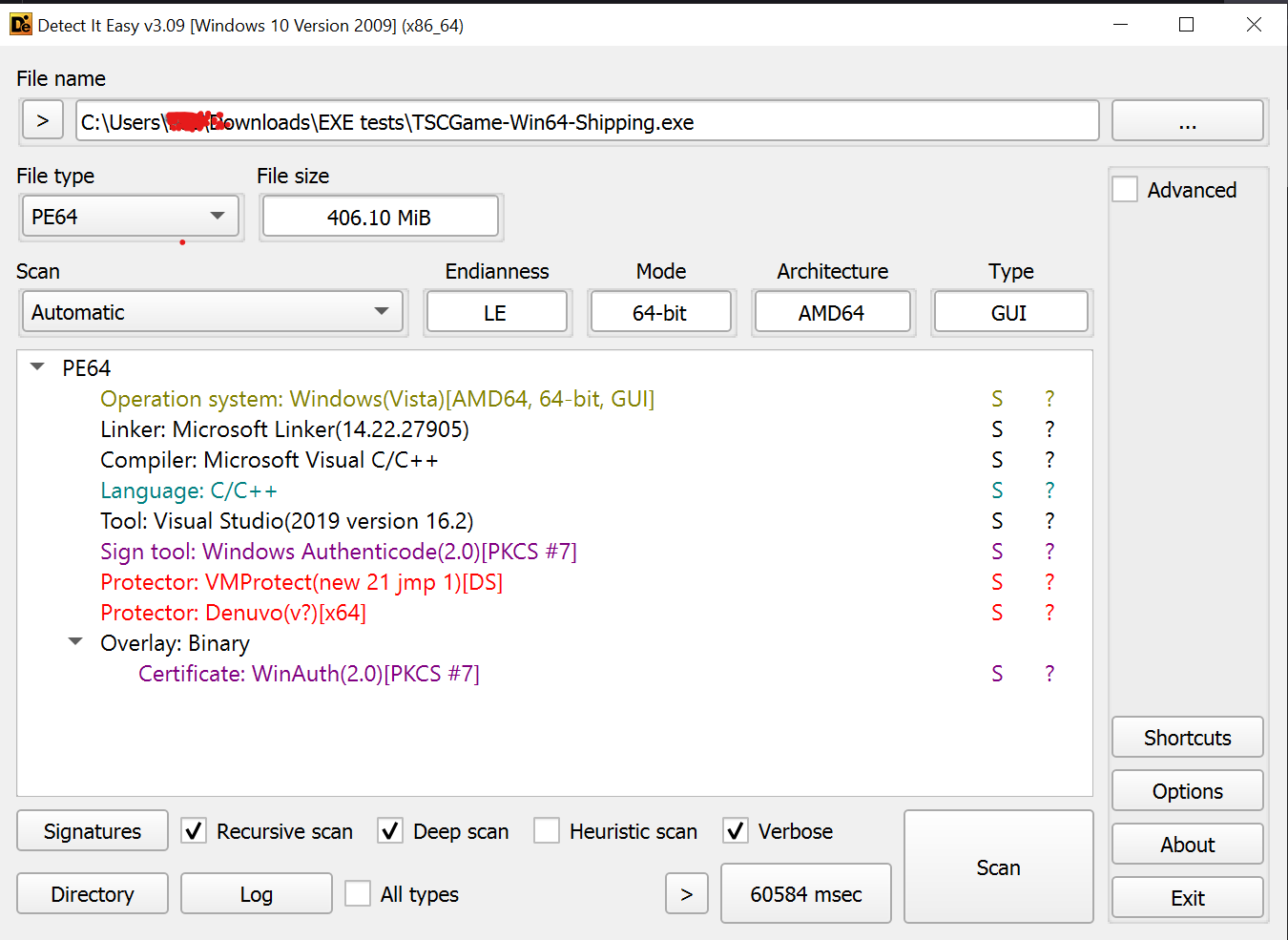
Task: Click the '>' arrow button beside scan time
Action: click(686, 894)
